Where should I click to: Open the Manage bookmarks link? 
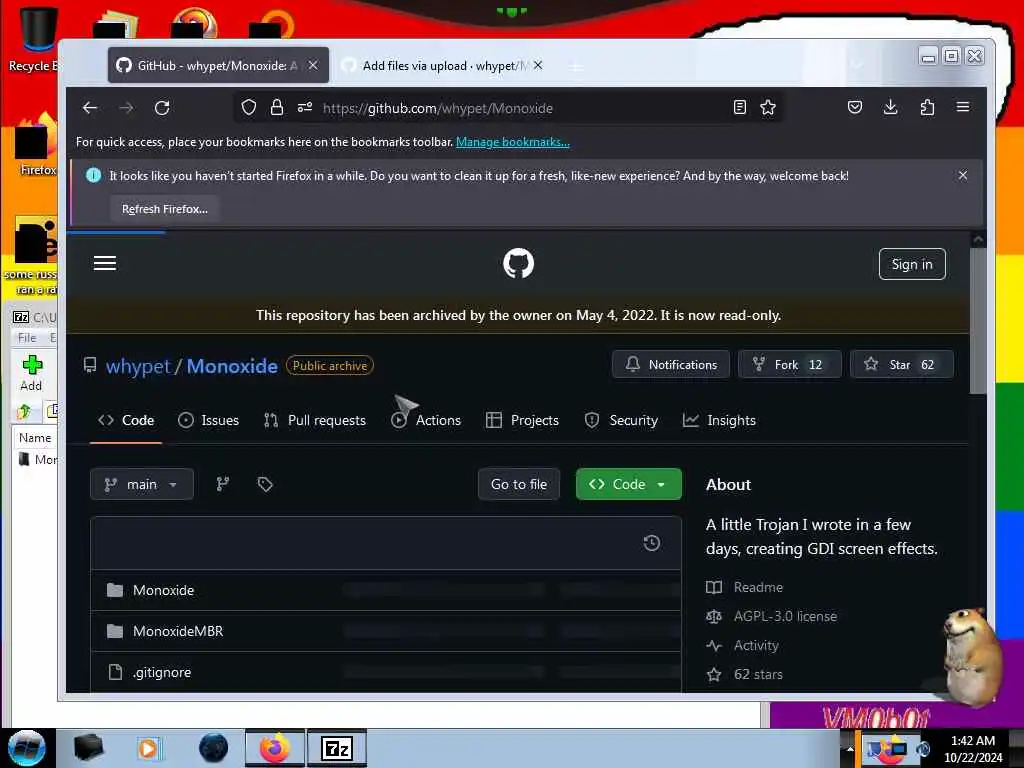point(513,142)
